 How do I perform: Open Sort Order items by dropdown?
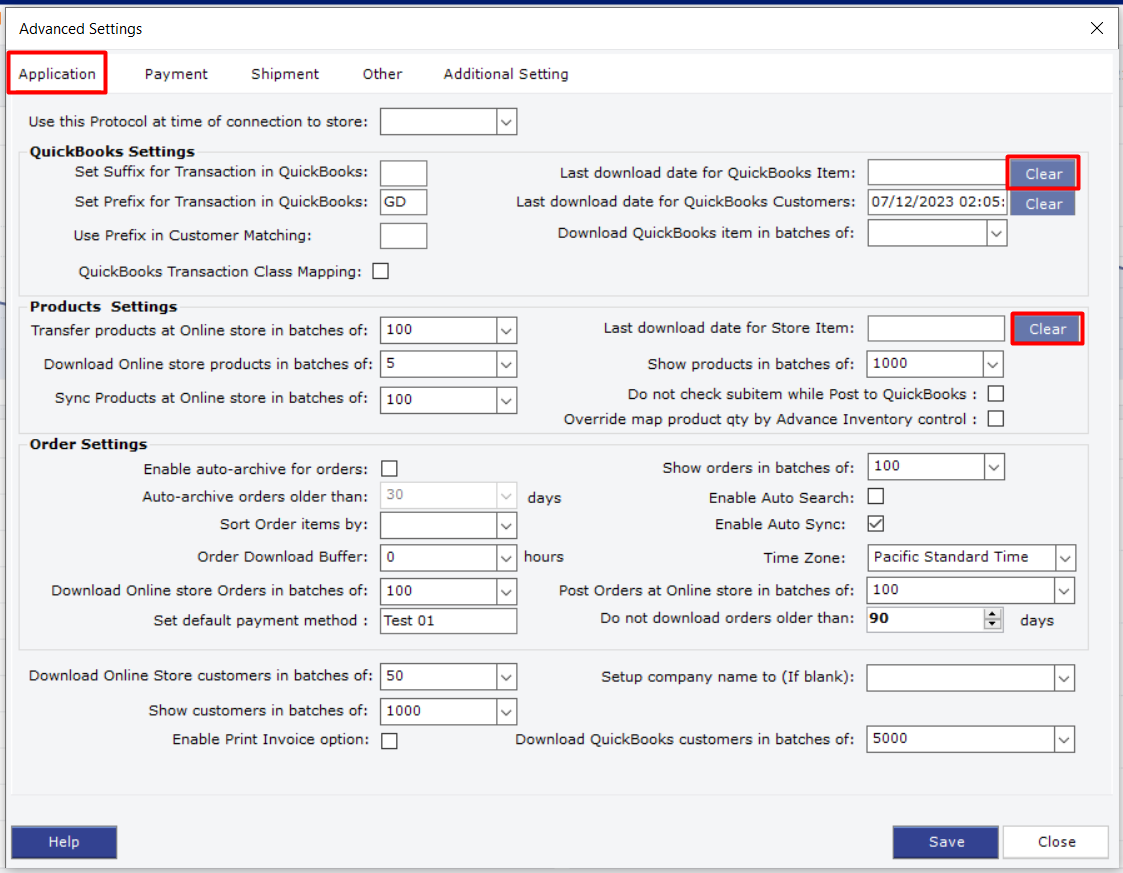(x=506, y=525)
